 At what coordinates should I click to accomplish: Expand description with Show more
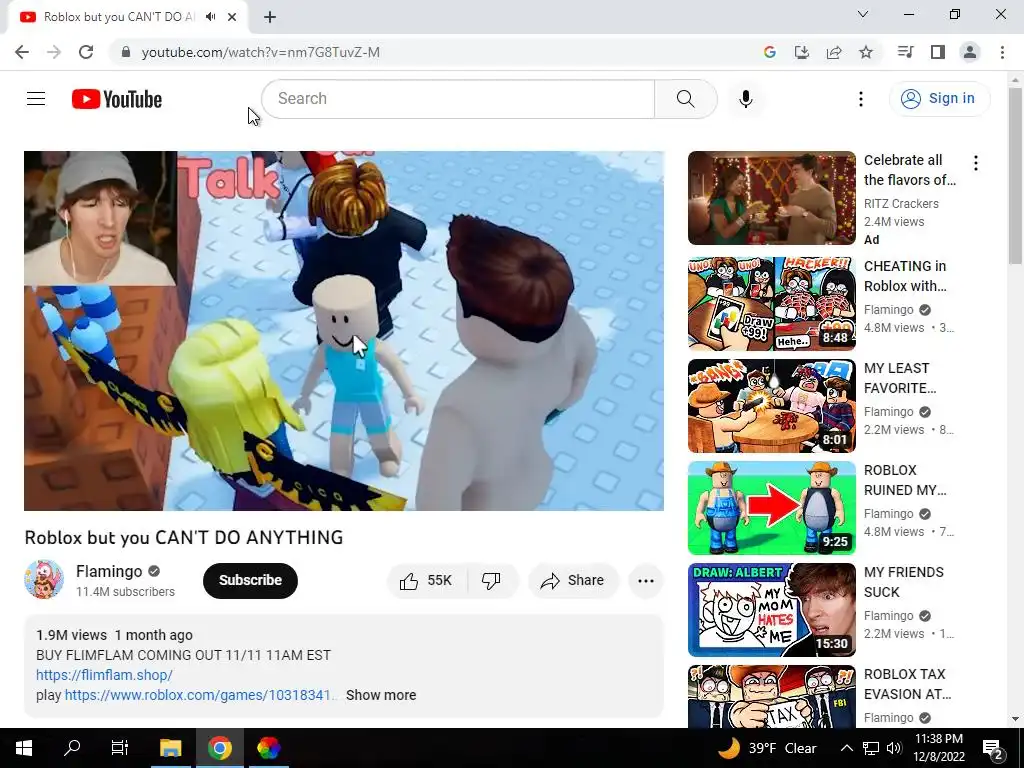381,696
